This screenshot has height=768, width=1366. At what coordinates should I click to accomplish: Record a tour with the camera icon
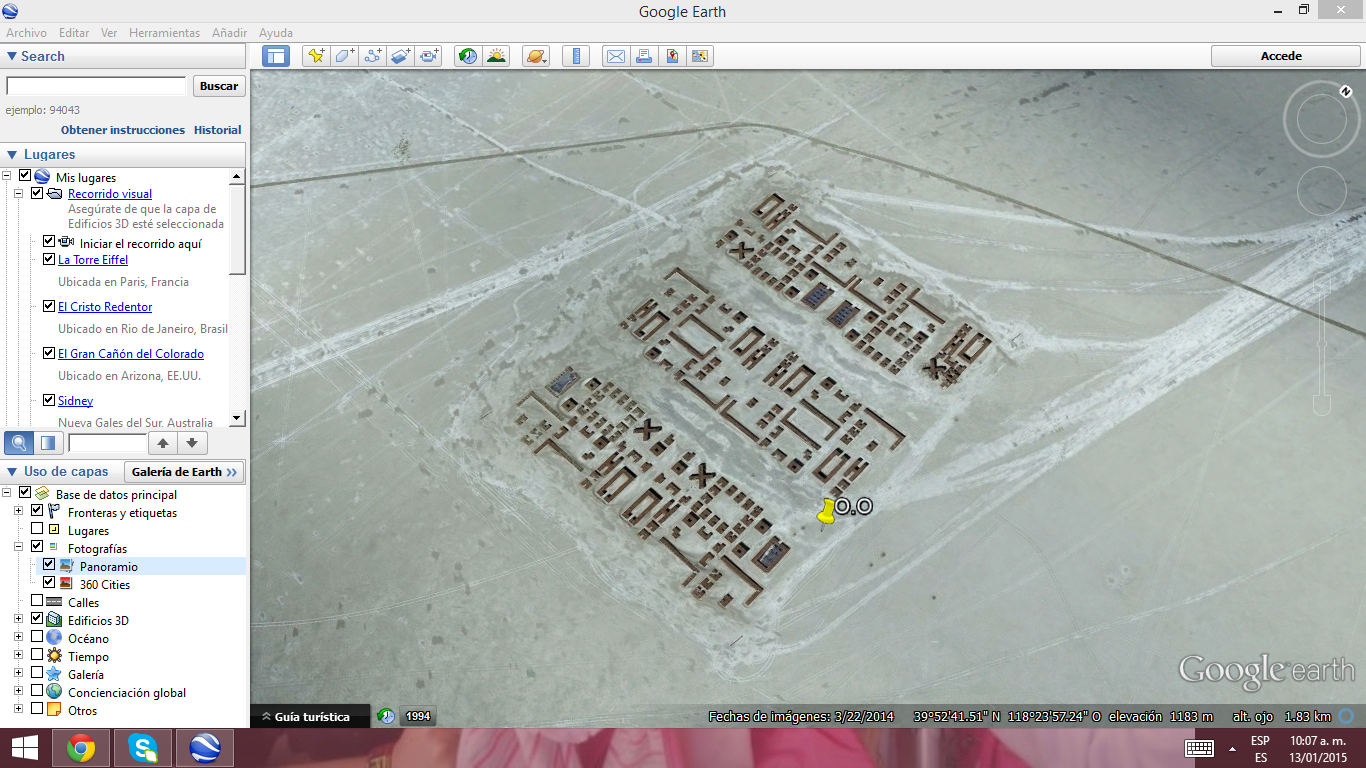430,56
